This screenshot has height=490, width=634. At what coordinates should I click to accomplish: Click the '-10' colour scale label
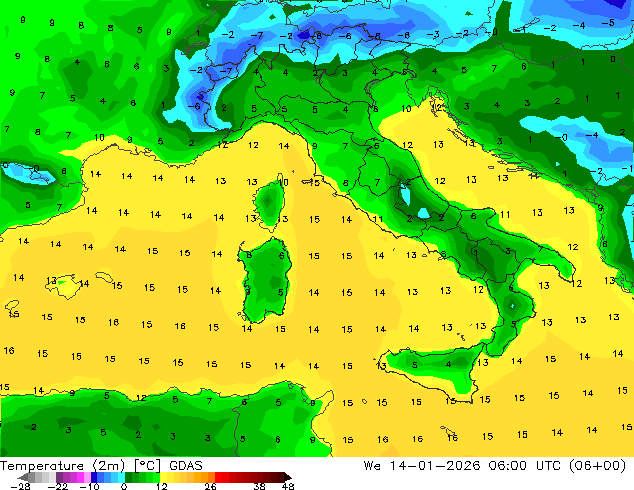click(x=89, y=486)
